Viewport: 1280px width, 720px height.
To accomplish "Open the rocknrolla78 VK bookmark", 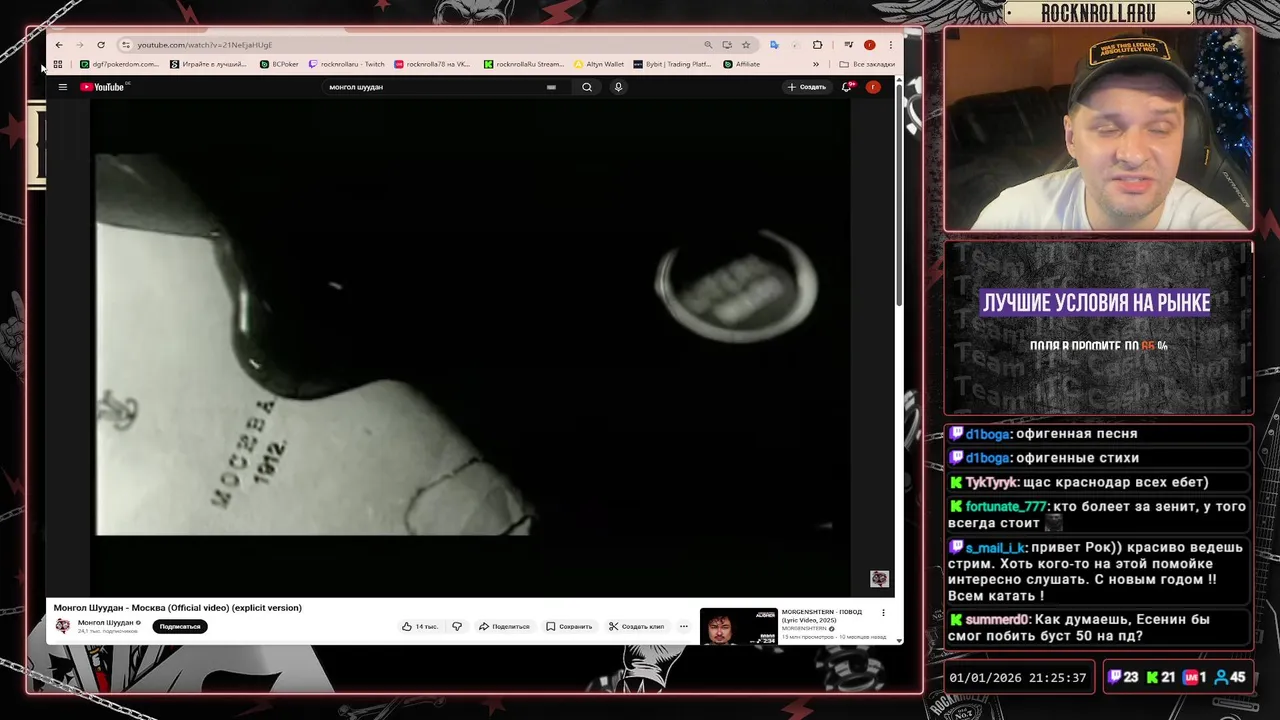I will pyautogui.click(x=432, y=64).
